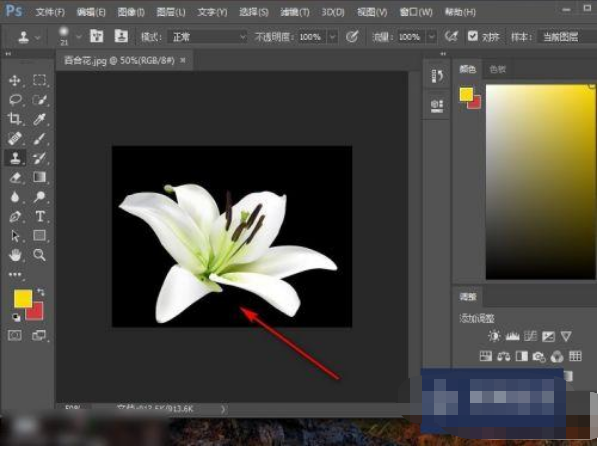The height and width of the screenshot is (449, 598).
Task: Open the Filter menu
Action: tap(294, 12)
